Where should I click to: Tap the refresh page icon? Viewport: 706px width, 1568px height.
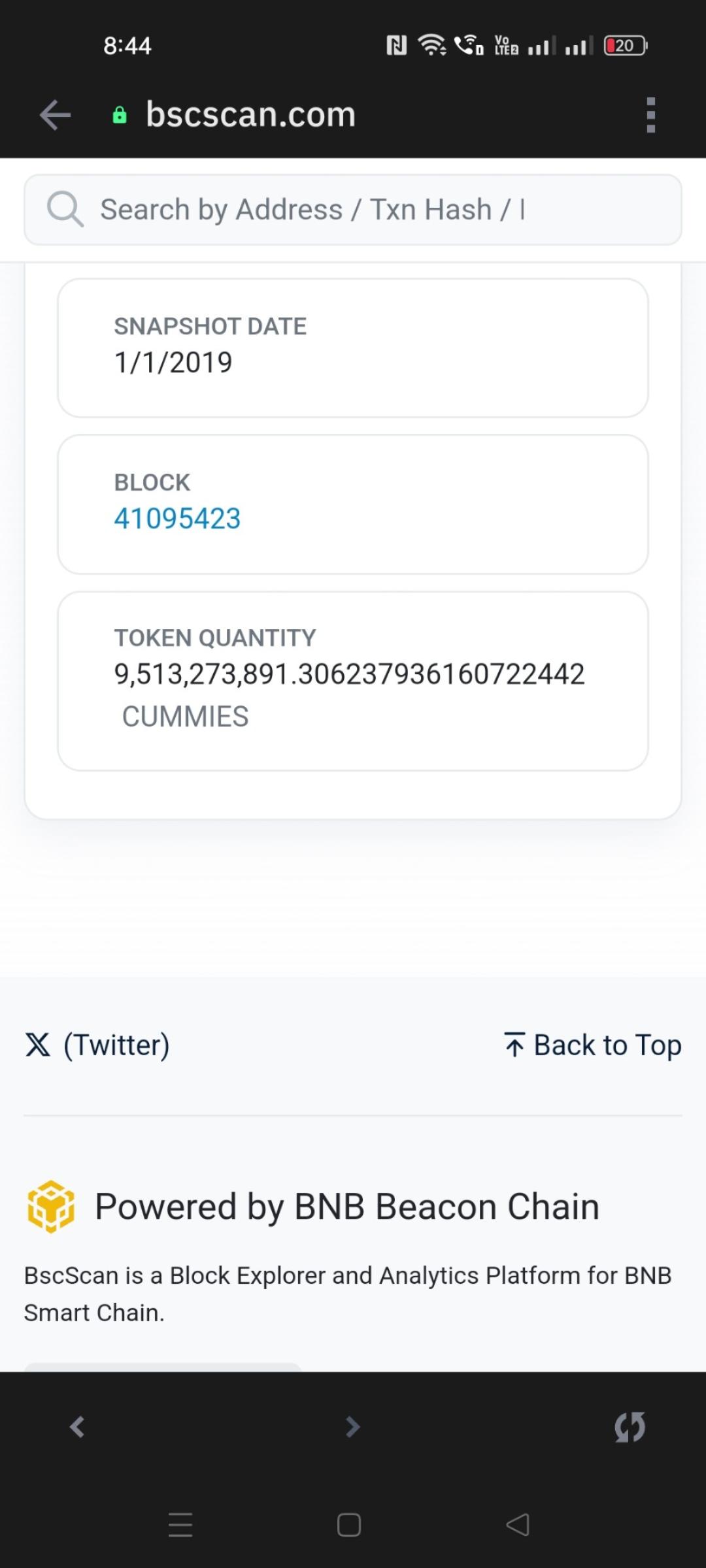630,1427
